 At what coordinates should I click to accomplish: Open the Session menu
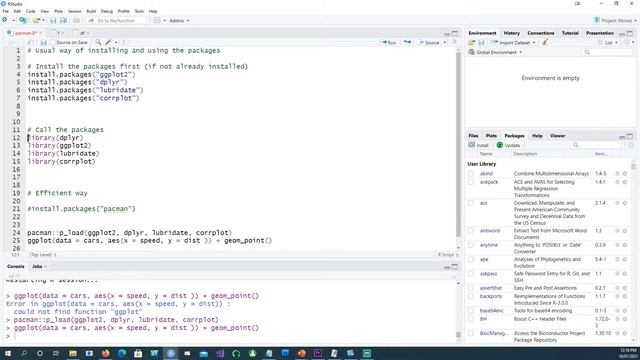(x=74, y=11)
